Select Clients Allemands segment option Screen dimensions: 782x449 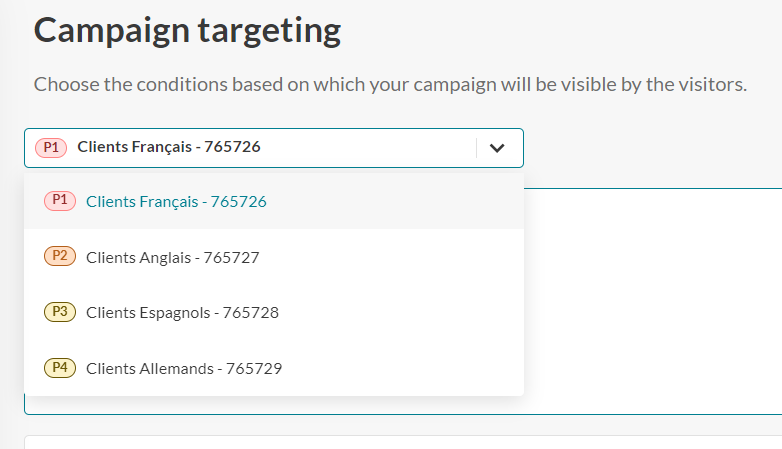point(274,369)
